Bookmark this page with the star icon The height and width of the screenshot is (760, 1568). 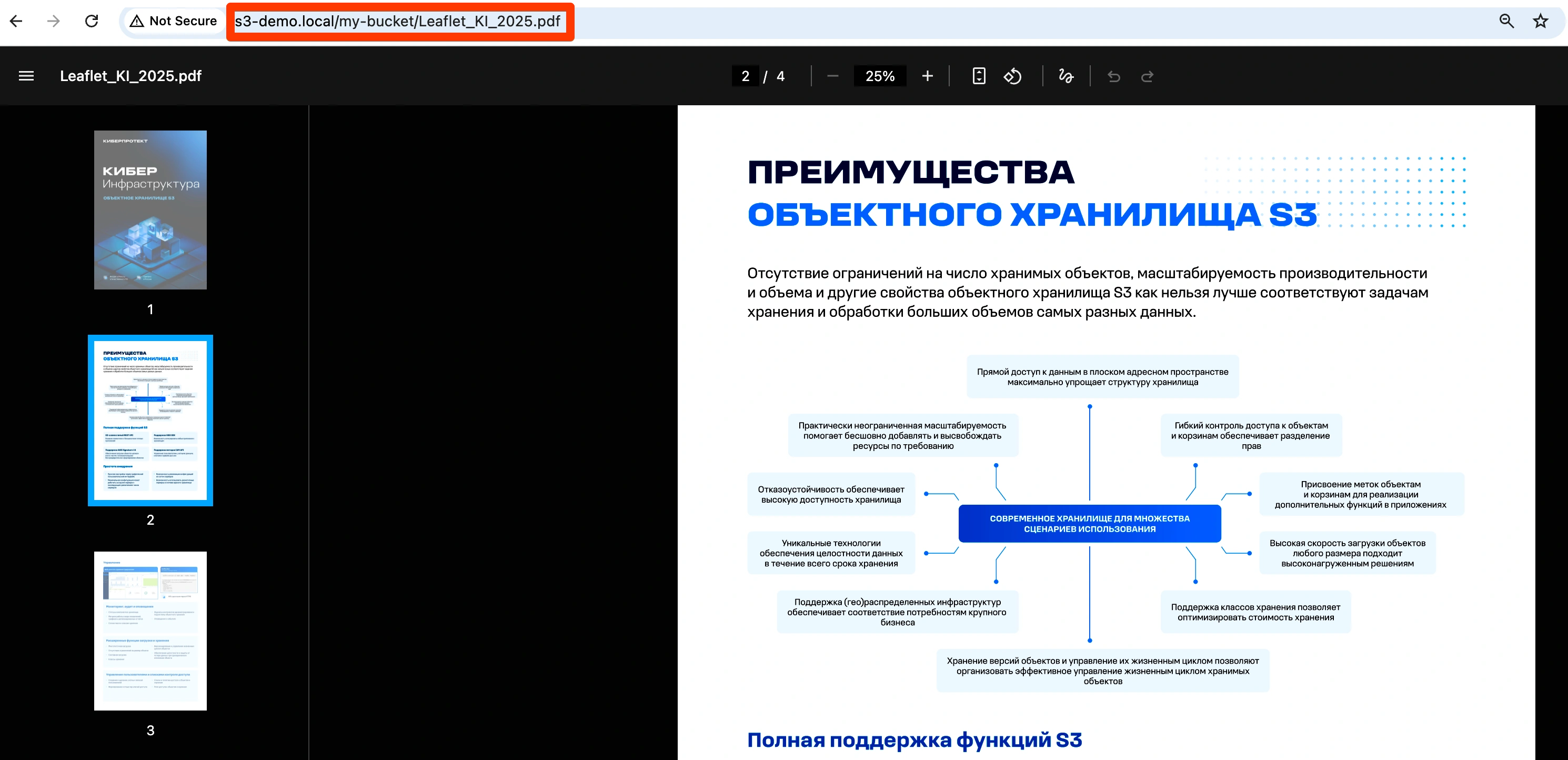1541,21
